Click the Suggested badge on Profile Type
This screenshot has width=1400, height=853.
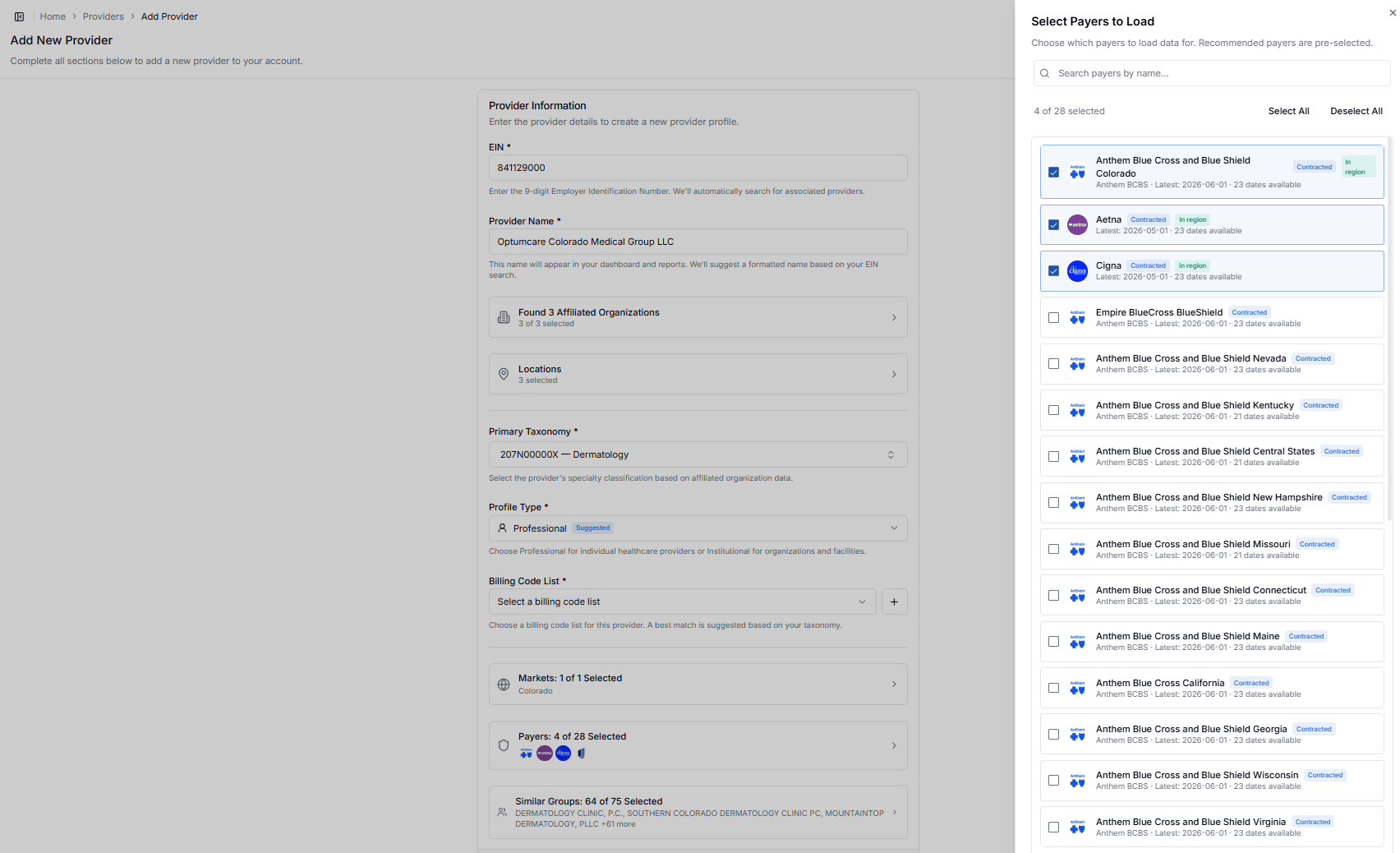tap(592, 528)
